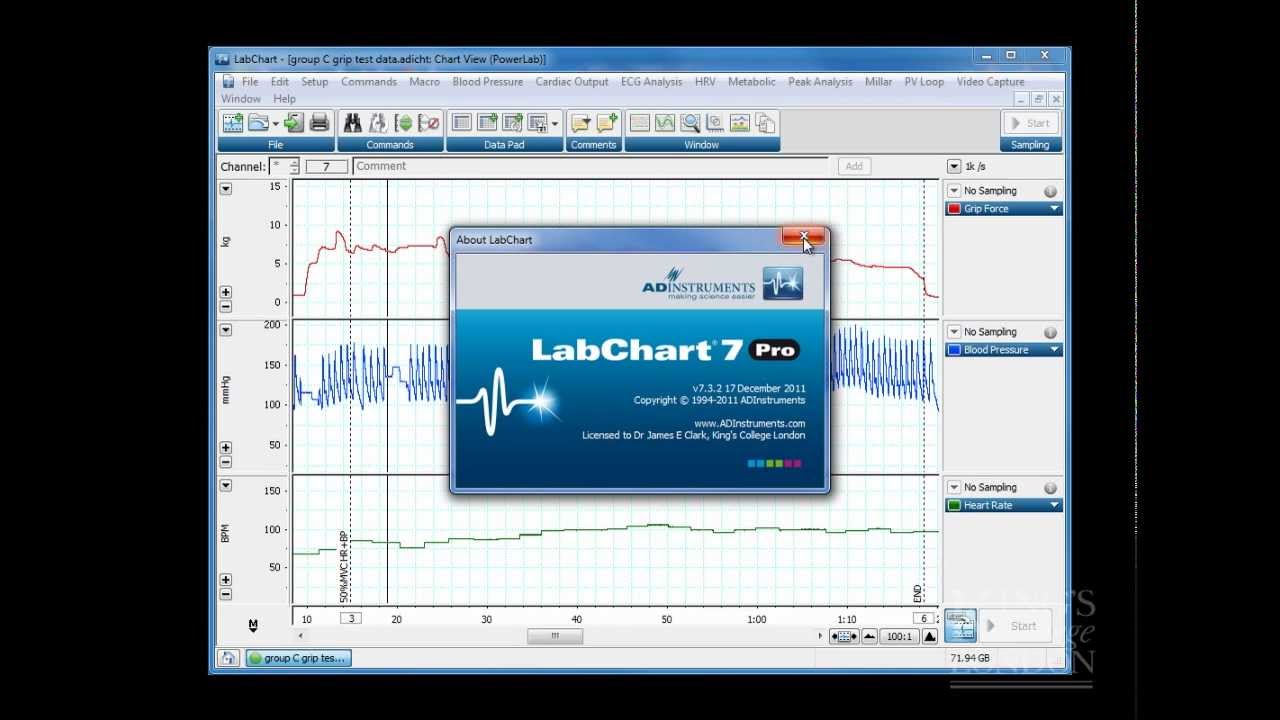Open the Comments window icon
The image size is (1280, 720).
[580, 123]
